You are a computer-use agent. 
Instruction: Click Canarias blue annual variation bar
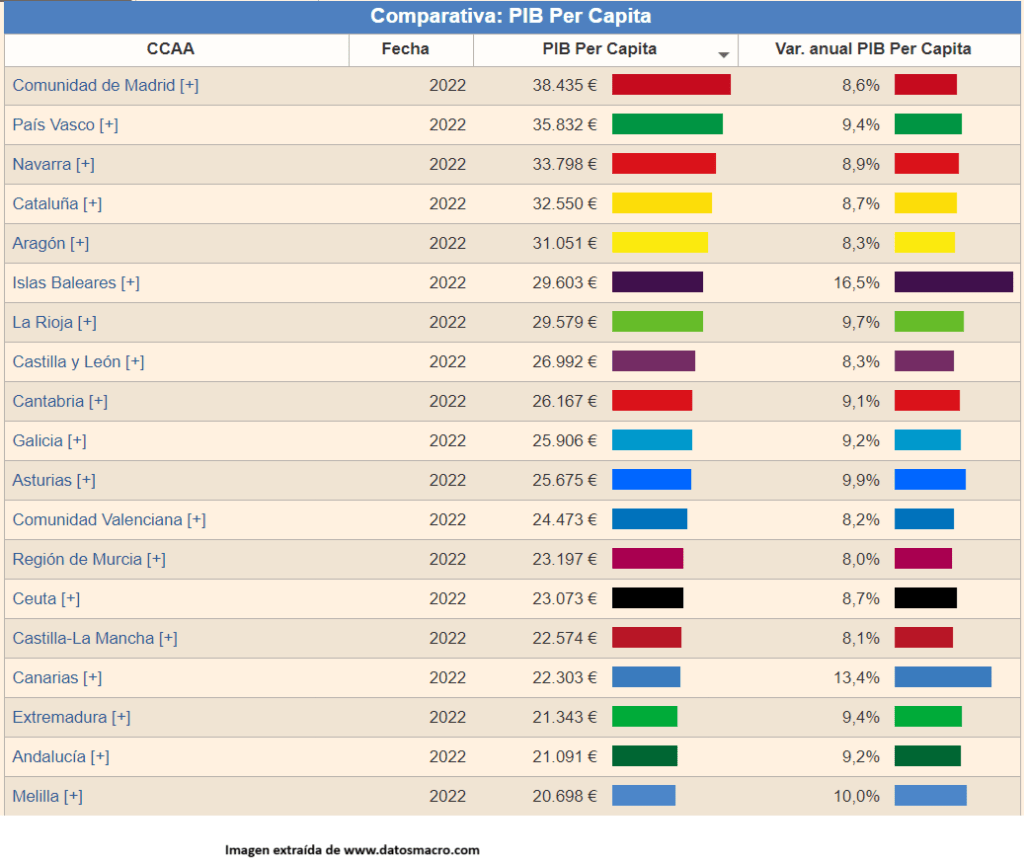tap(942, 677)
